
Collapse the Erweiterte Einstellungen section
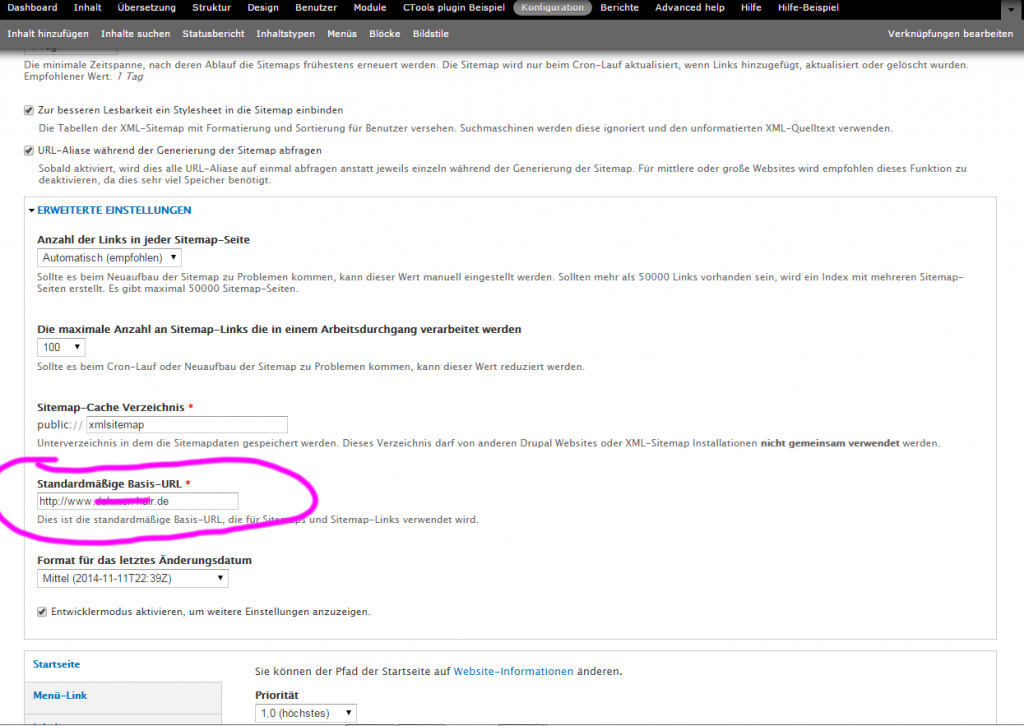click(114, 210)
